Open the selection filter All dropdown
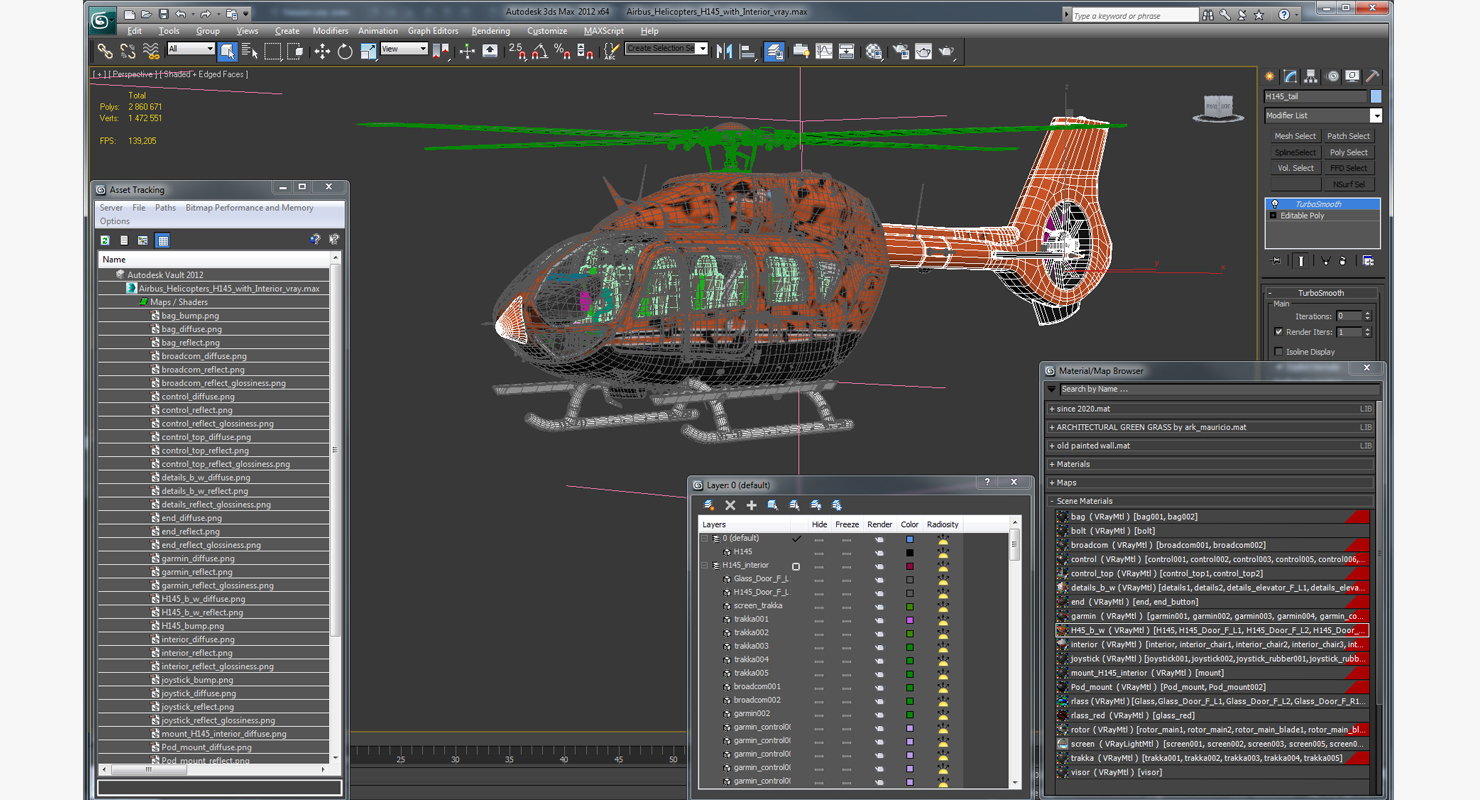Screen dimensions: 1480x800 pos(191,49)
